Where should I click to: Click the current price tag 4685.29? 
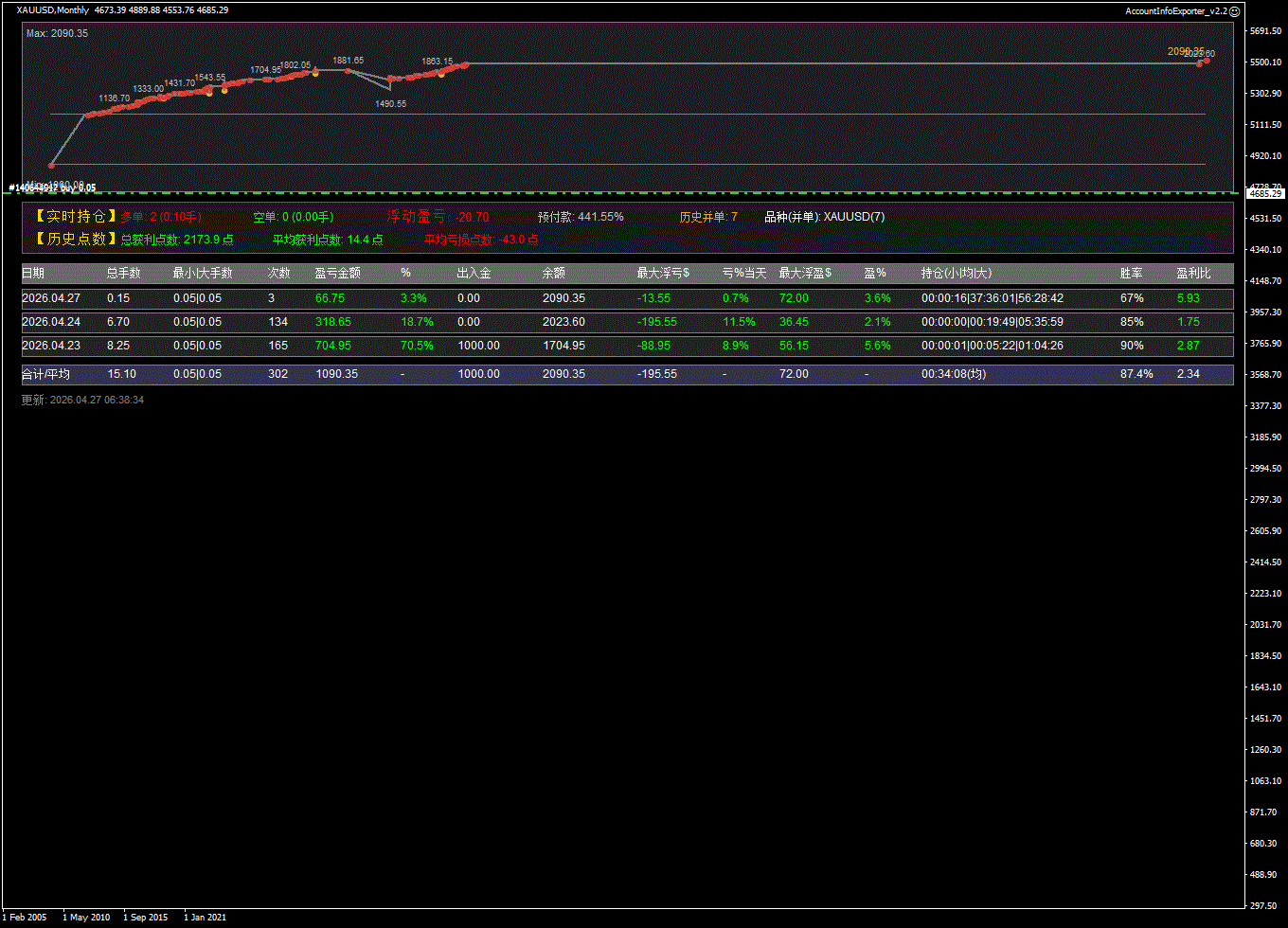tap(1265, 193)
